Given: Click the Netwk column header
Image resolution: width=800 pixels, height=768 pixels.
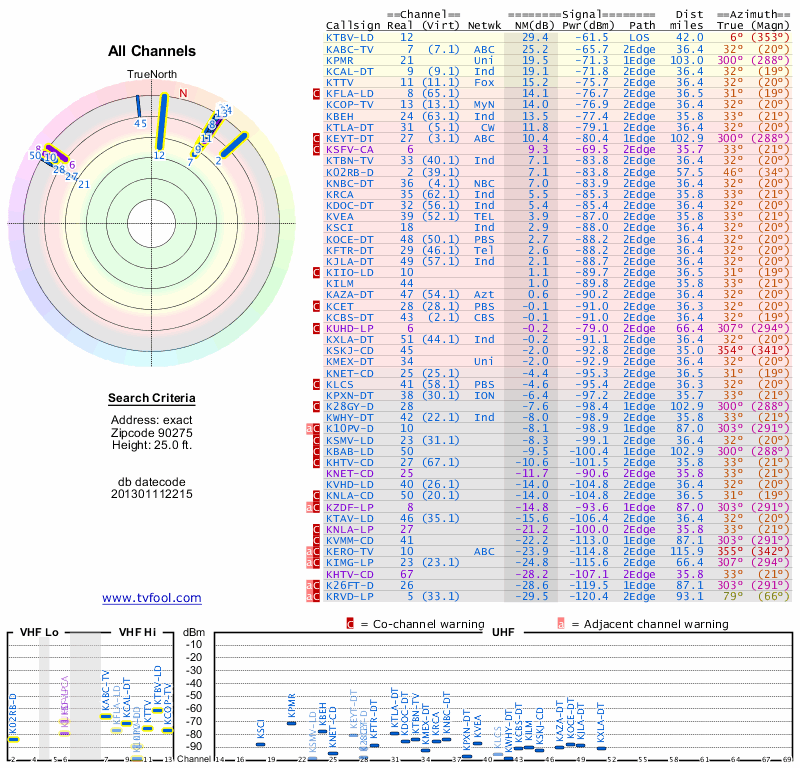Looking at the screenshot, I should click(x=485, y=26).
